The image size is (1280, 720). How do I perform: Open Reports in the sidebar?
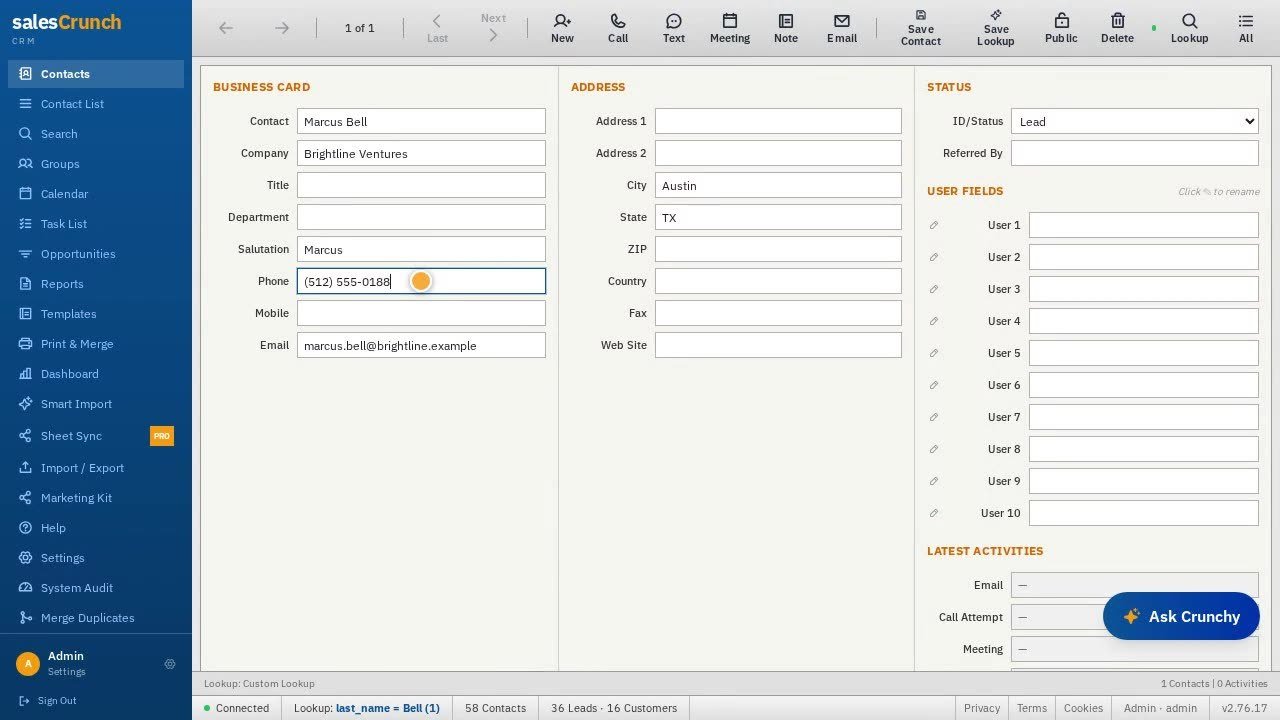point(96,284)
